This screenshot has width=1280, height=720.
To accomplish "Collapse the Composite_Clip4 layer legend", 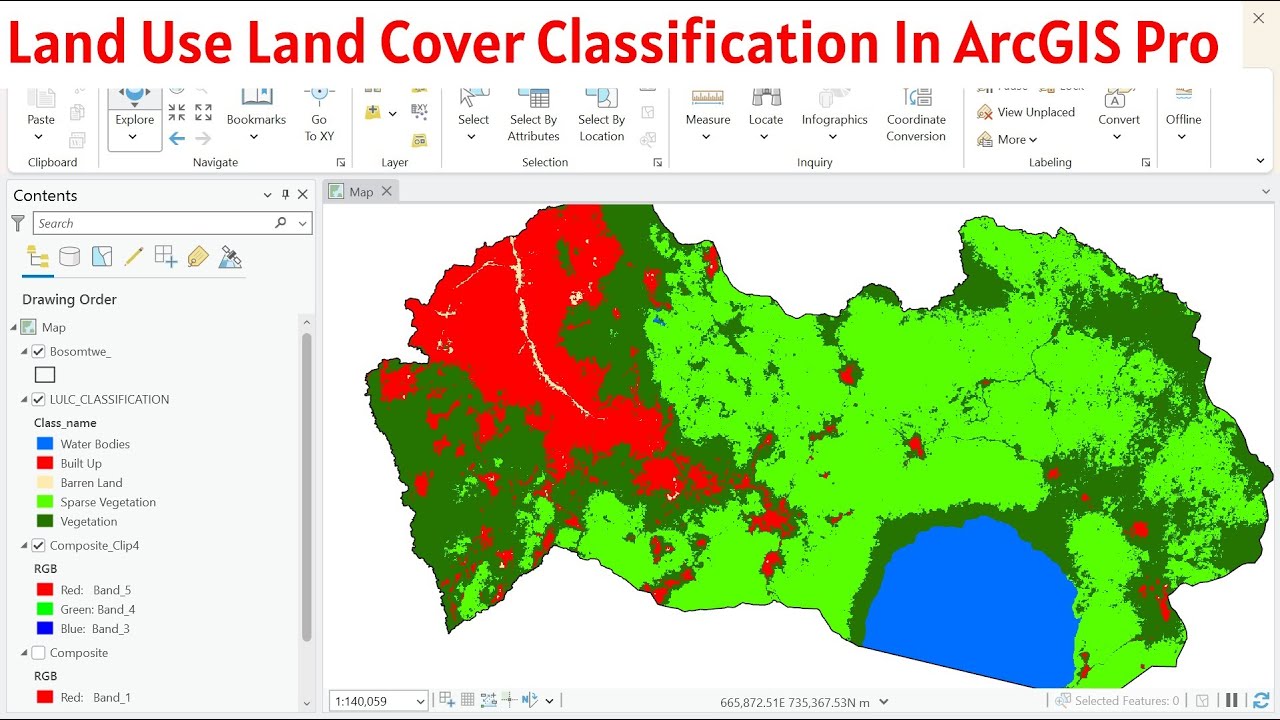I will (x=25, y=545).
